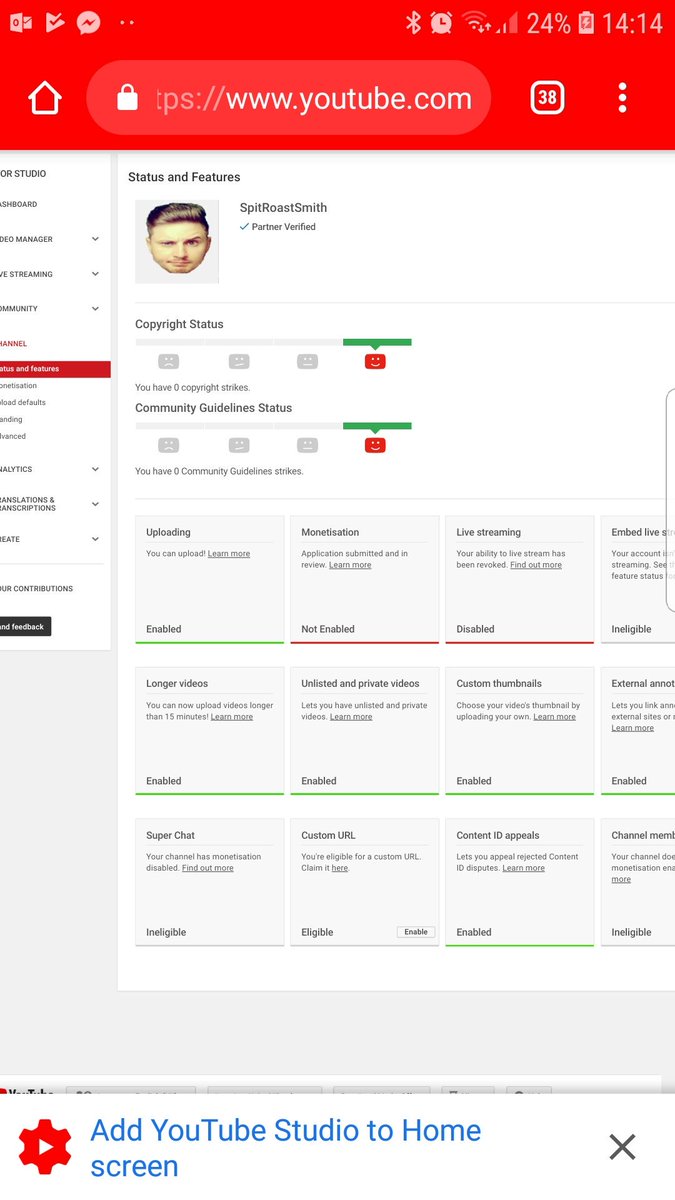Click the 'You have 0 copyright strikes' text

tap(193, 388)
